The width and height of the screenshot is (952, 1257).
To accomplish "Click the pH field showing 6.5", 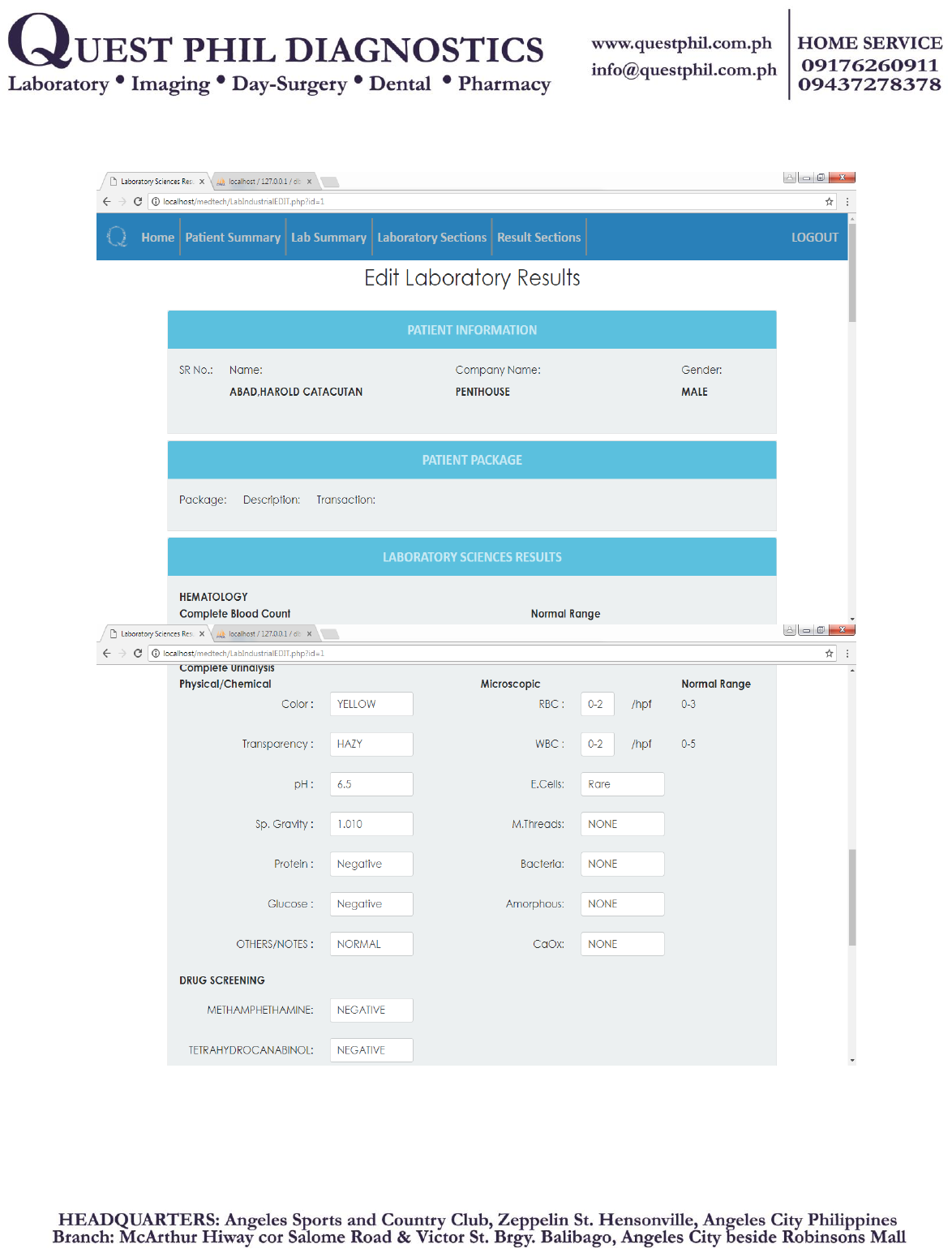I will 371,784.
